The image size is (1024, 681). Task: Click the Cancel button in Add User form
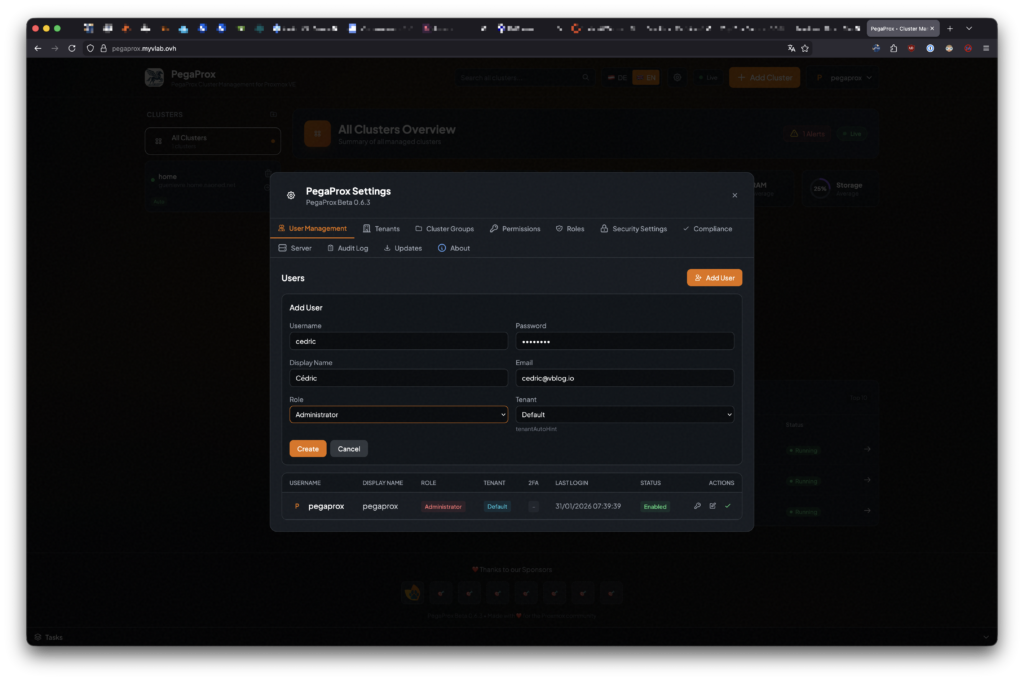349,449
